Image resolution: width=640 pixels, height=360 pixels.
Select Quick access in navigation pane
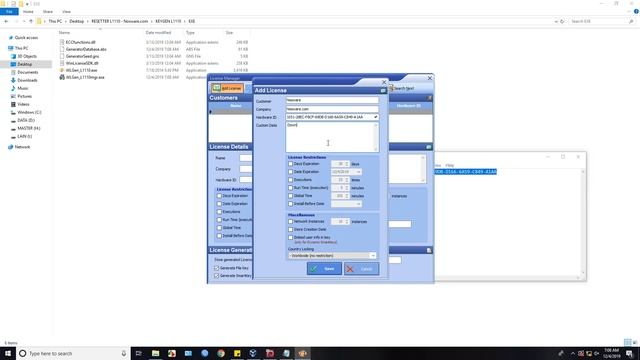click(26, 38)
